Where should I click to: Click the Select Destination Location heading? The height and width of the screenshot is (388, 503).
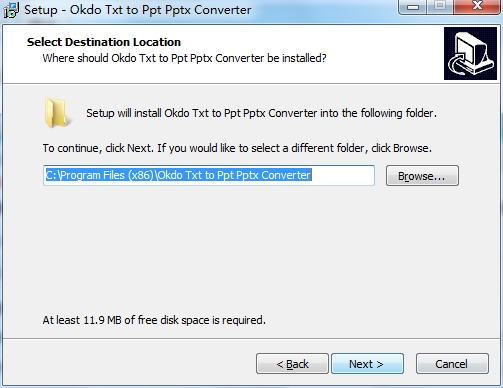(104, 42)
